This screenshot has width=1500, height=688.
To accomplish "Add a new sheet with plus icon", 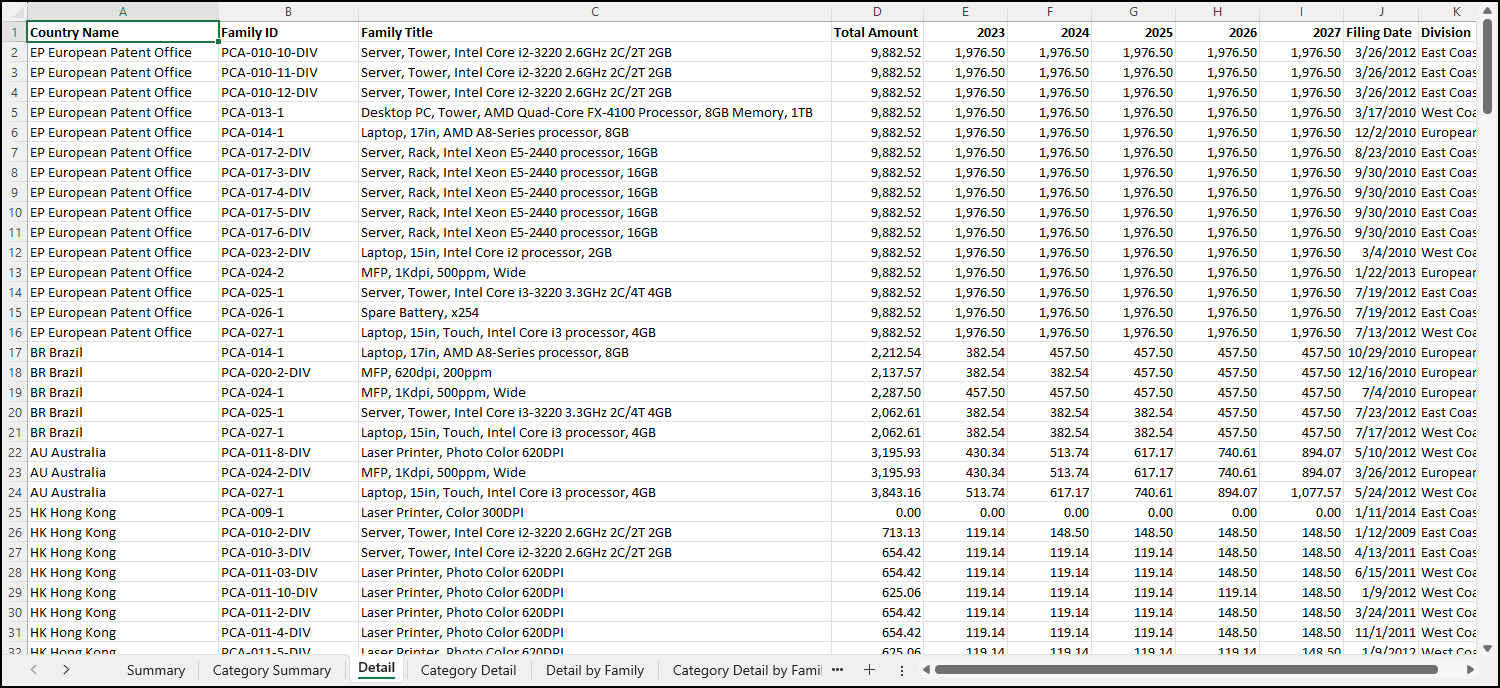I will 869,670.
